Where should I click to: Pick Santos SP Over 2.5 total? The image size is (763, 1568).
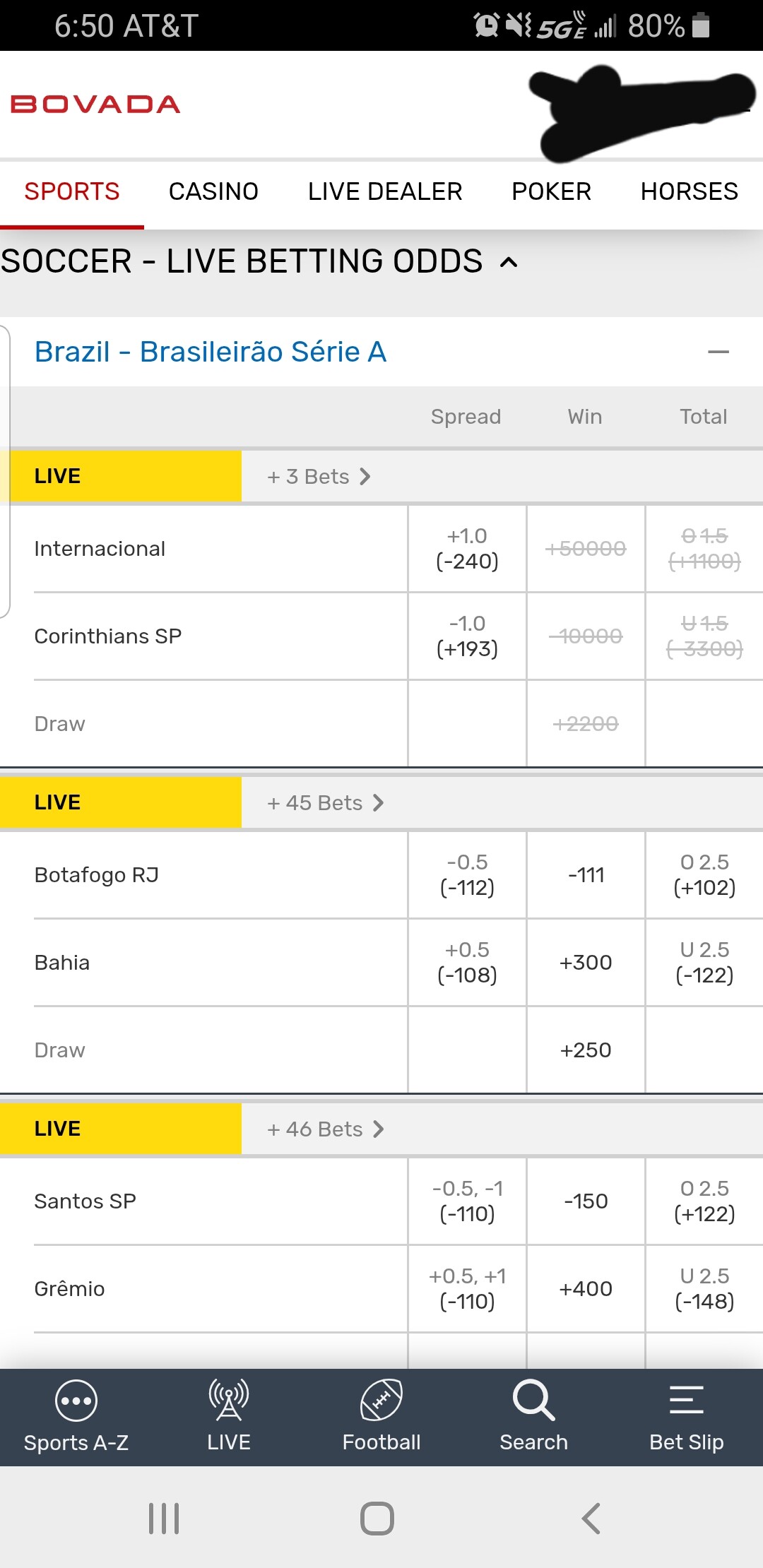click(x=704, y=1201)
